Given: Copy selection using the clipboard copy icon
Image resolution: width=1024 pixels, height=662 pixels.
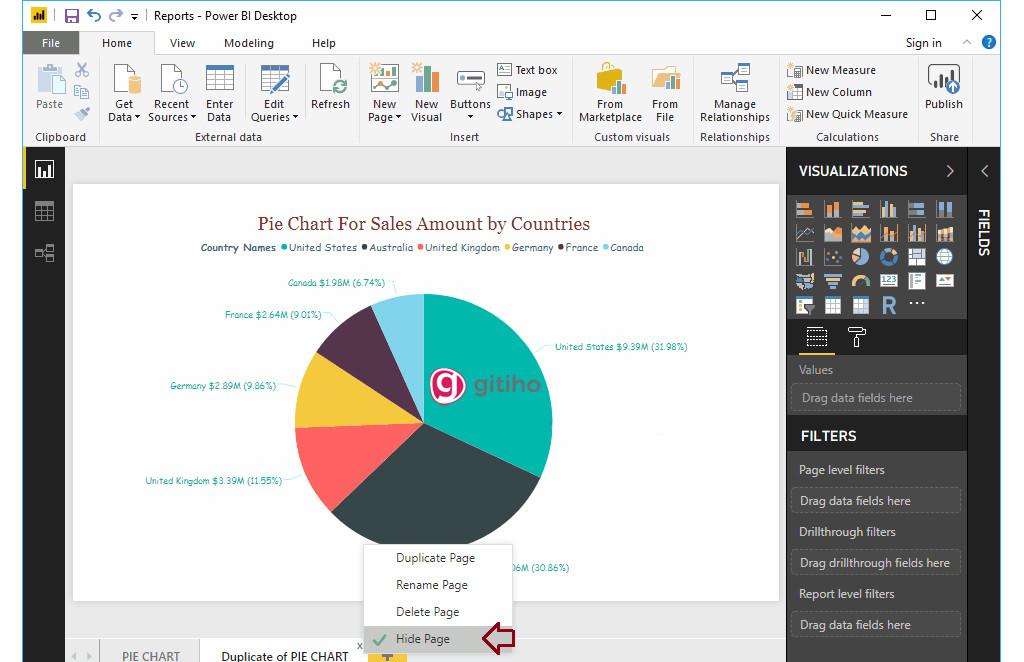Looking at the screenshot, I should [82, 92].
